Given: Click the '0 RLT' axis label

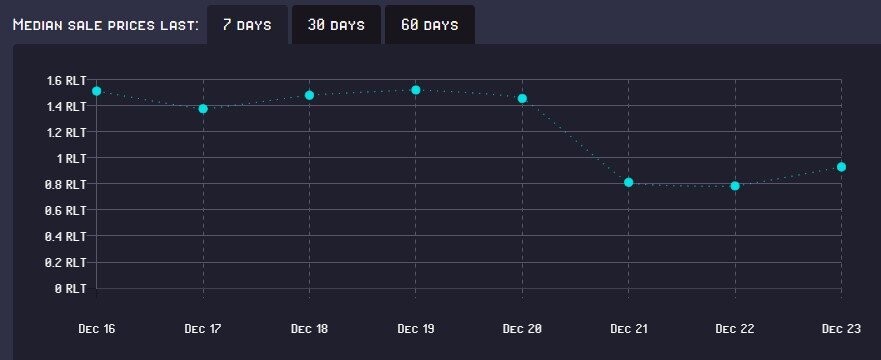Looking at the screenshot, I should (x=71, y=289).
